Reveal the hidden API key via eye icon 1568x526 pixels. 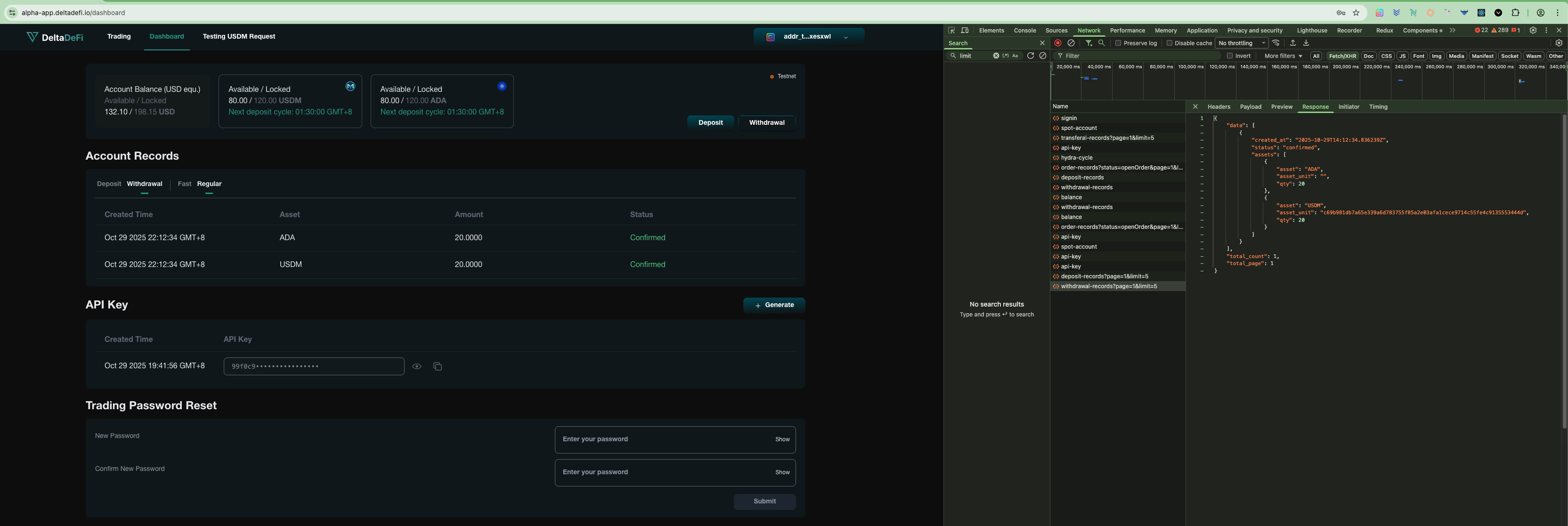coord(417,366)
